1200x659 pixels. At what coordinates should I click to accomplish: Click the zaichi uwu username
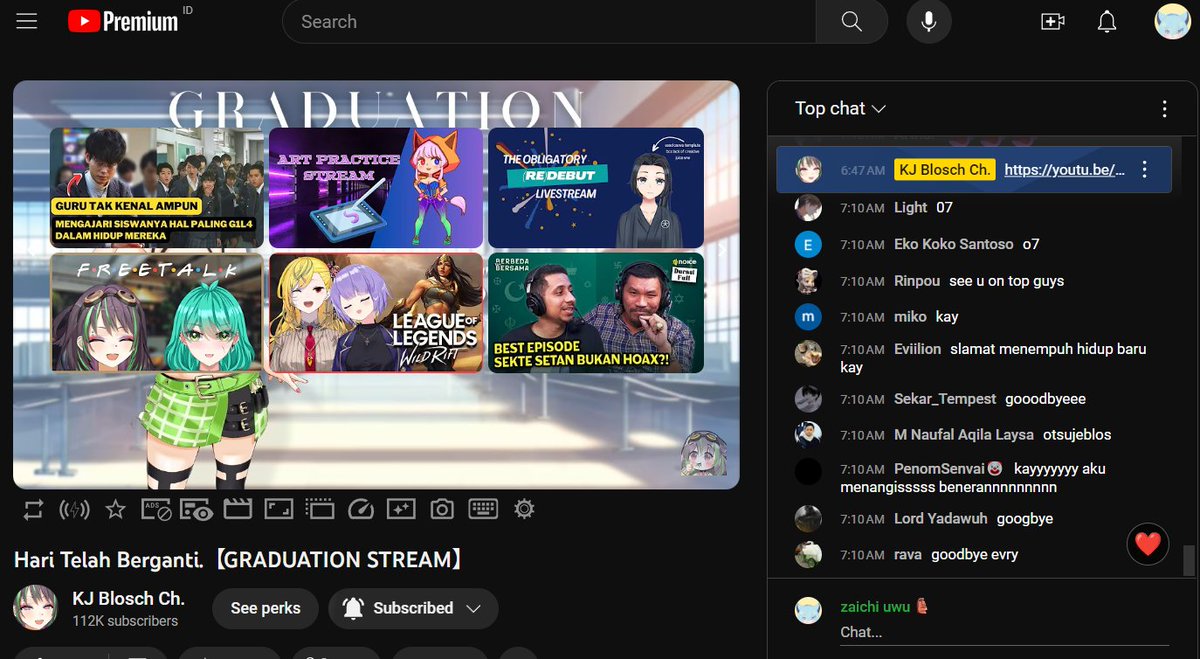pyautogui.click(x=876, y=607)
